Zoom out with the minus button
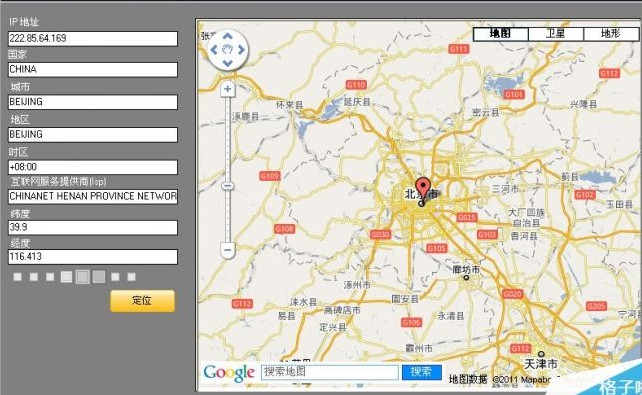642x395 pixels. tap(228, 249)
